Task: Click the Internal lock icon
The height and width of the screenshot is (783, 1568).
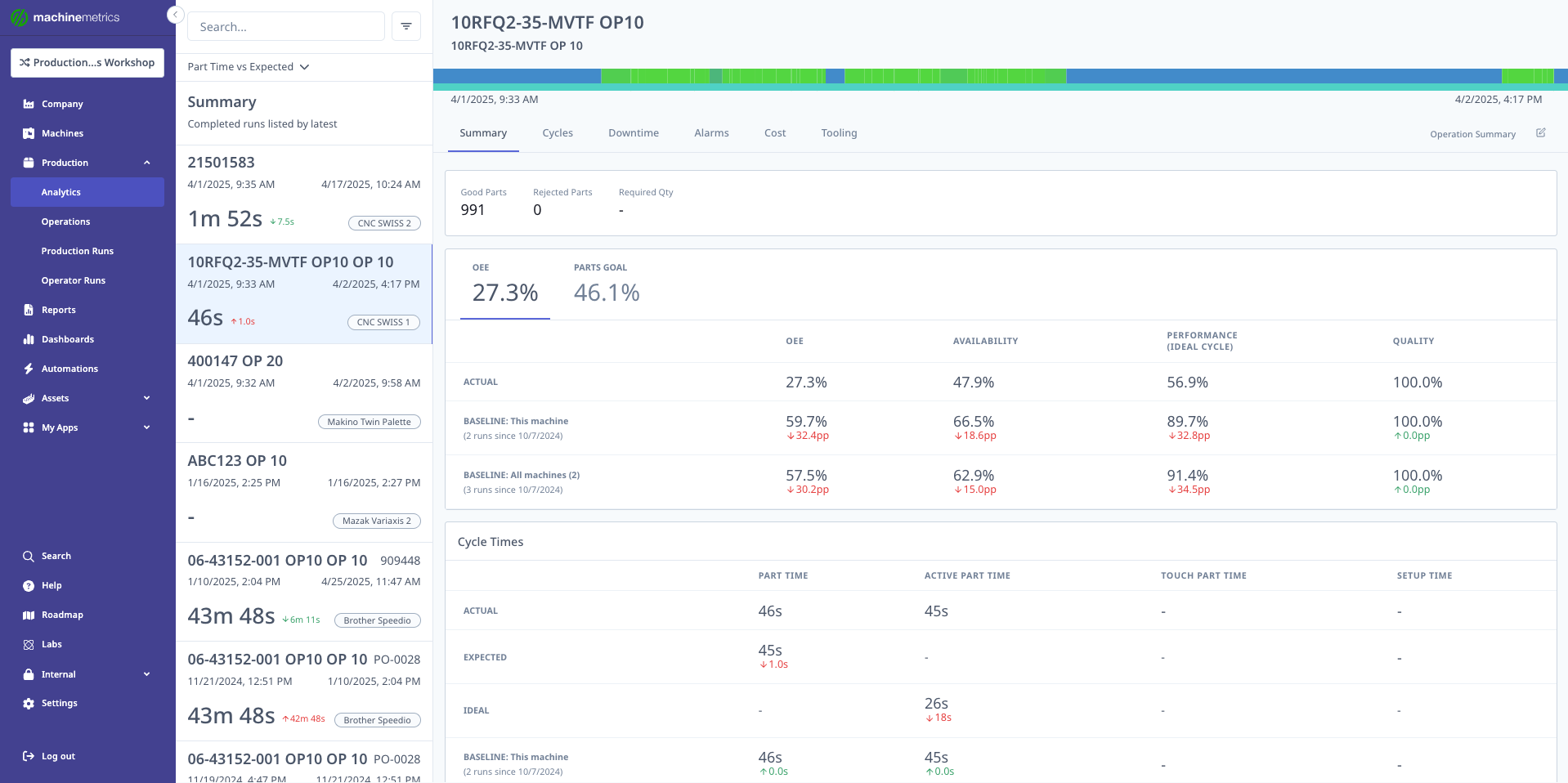Action: (29, 674)
